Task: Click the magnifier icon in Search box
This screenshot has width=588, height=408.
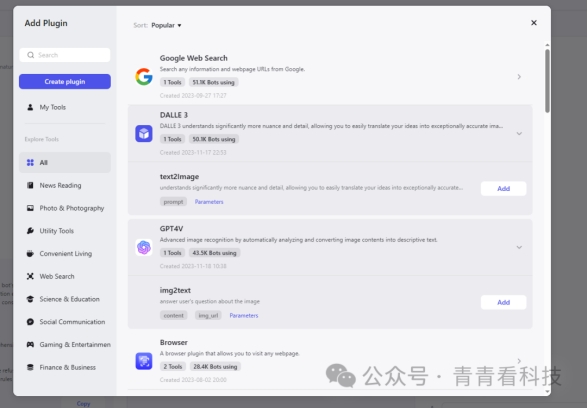Action: (30, 55)
